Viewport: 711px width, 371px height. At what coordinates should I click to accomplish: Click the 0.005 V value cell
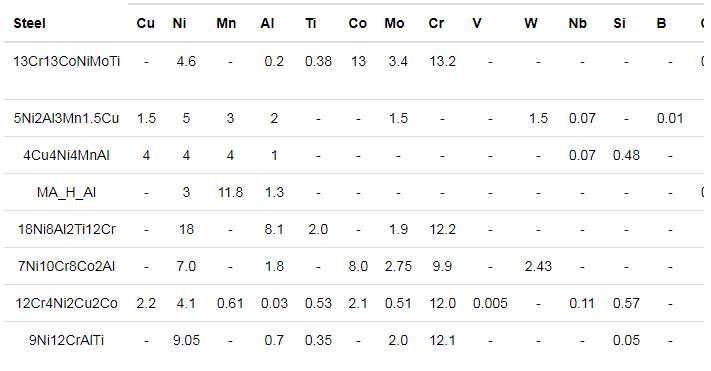coord(490,303)
